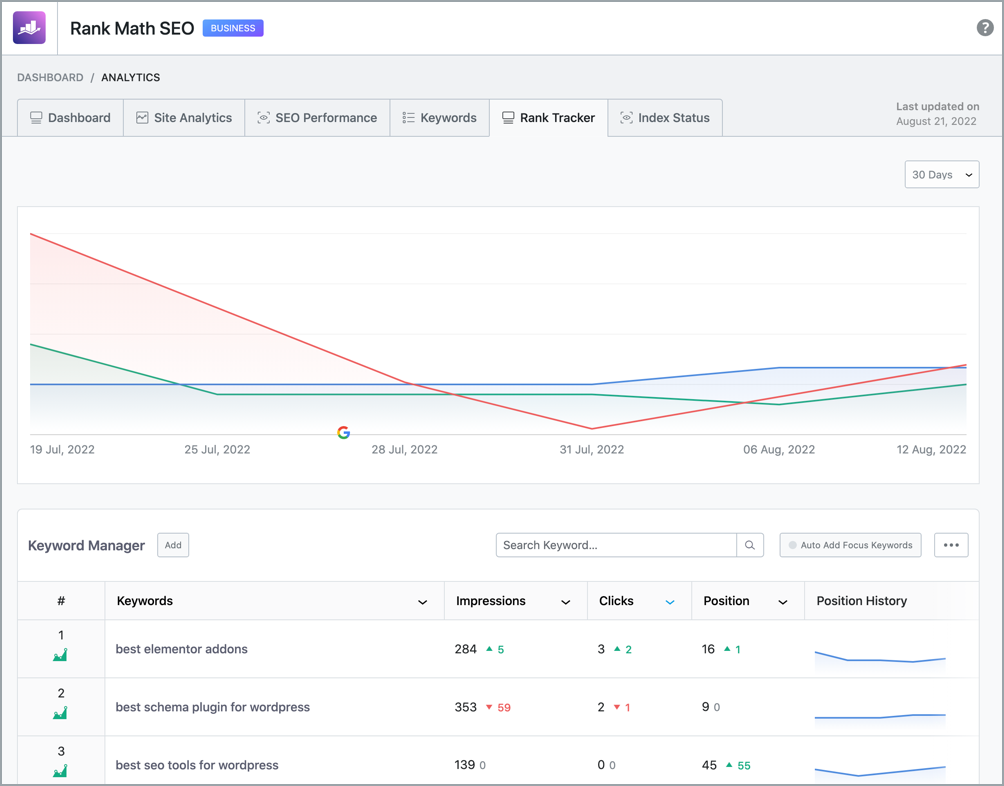This screenshot has width=1004, height=786.
Task: Sort by the Impressions column chevron
Action: 566,602
